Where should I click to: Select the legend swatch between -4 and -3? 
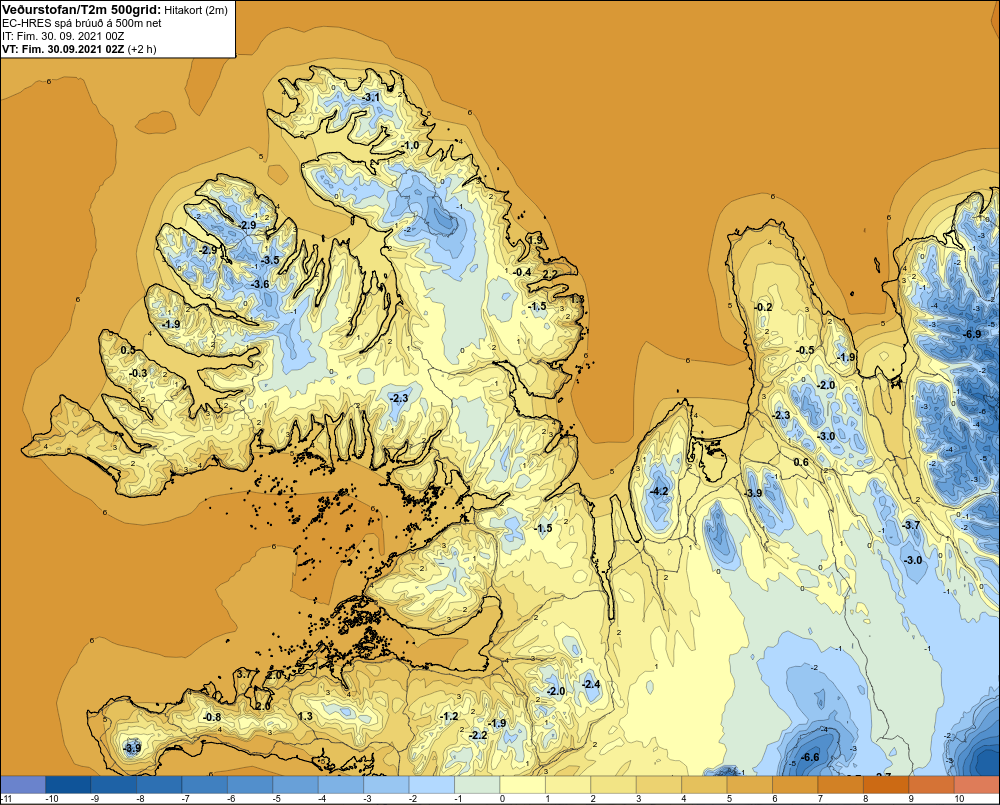click(341, 784)
